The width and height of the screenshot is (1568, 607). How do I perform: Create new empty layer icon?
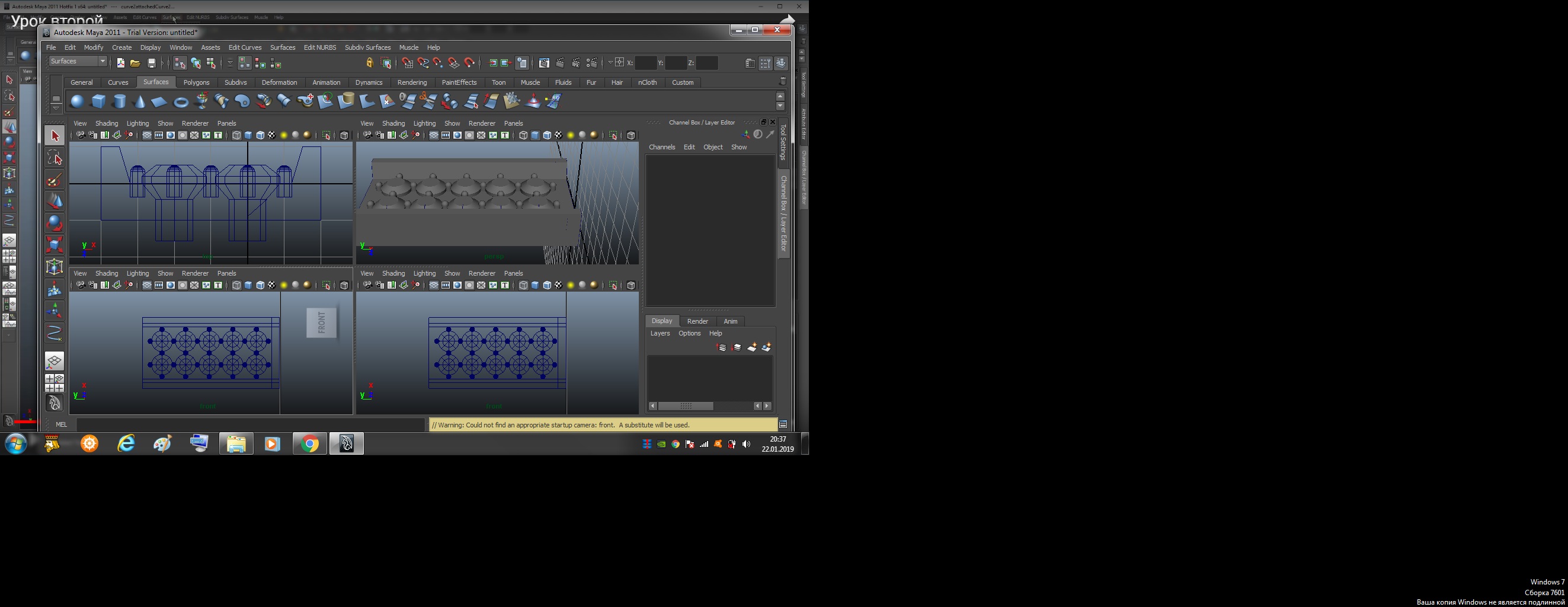pyautogui.click(x=753, y=347)
